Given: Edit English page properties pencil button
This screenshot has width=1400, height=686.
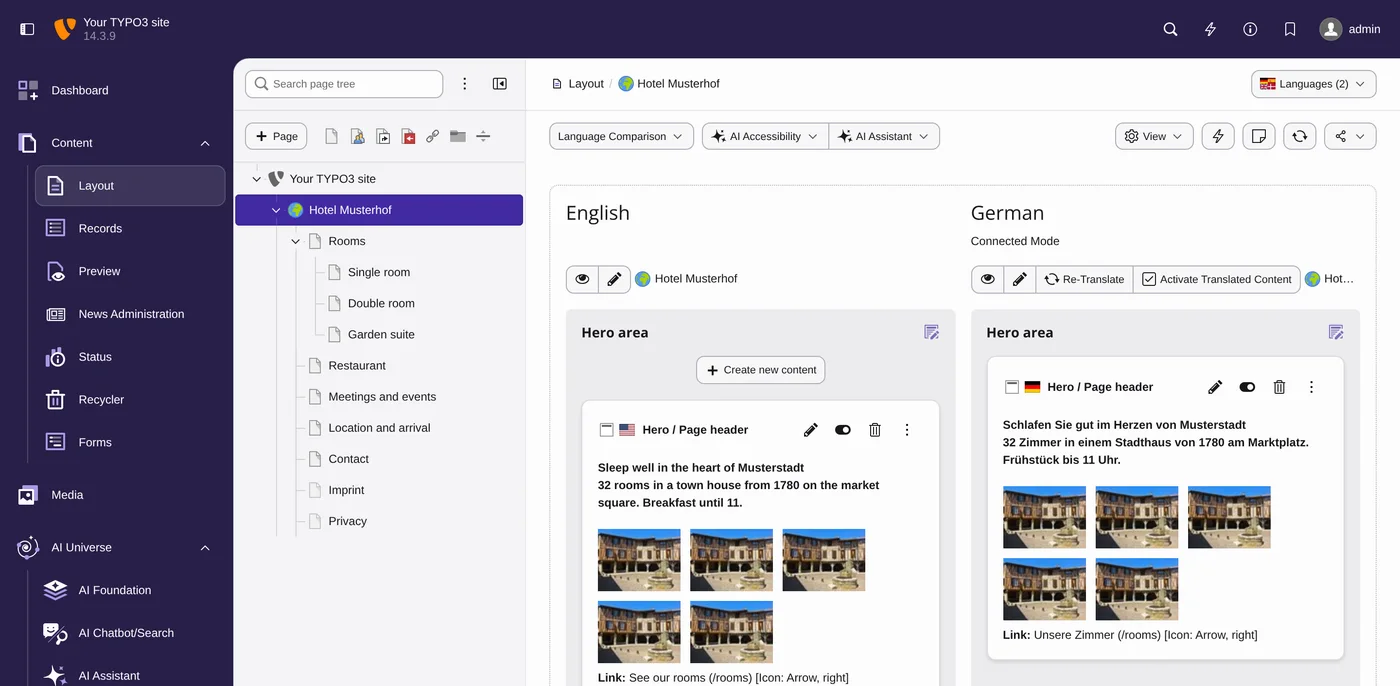Looking at the screenshot, I should [614, 279].
